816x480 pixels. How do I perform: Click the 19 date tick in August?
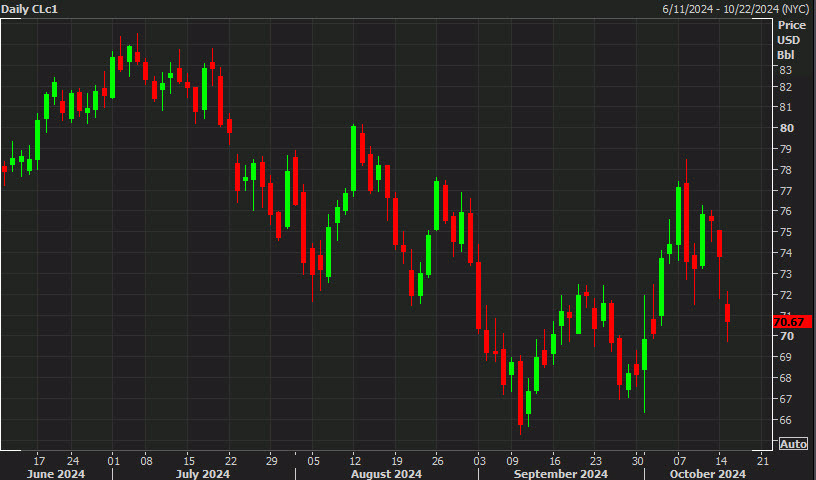pos(396,461)
